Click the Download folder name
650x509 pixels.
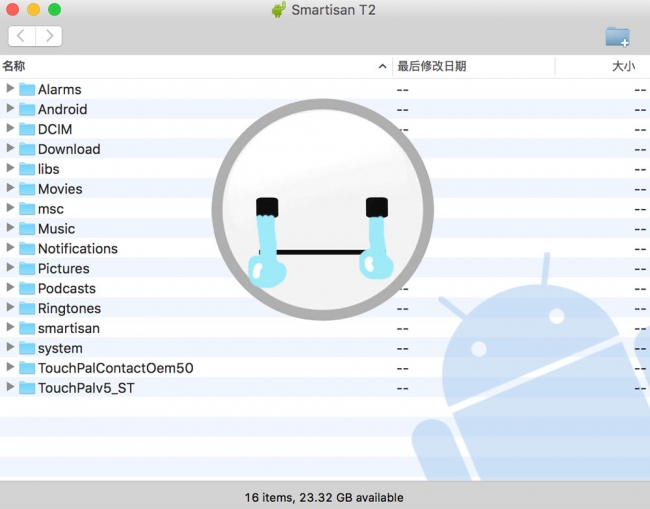69,149
